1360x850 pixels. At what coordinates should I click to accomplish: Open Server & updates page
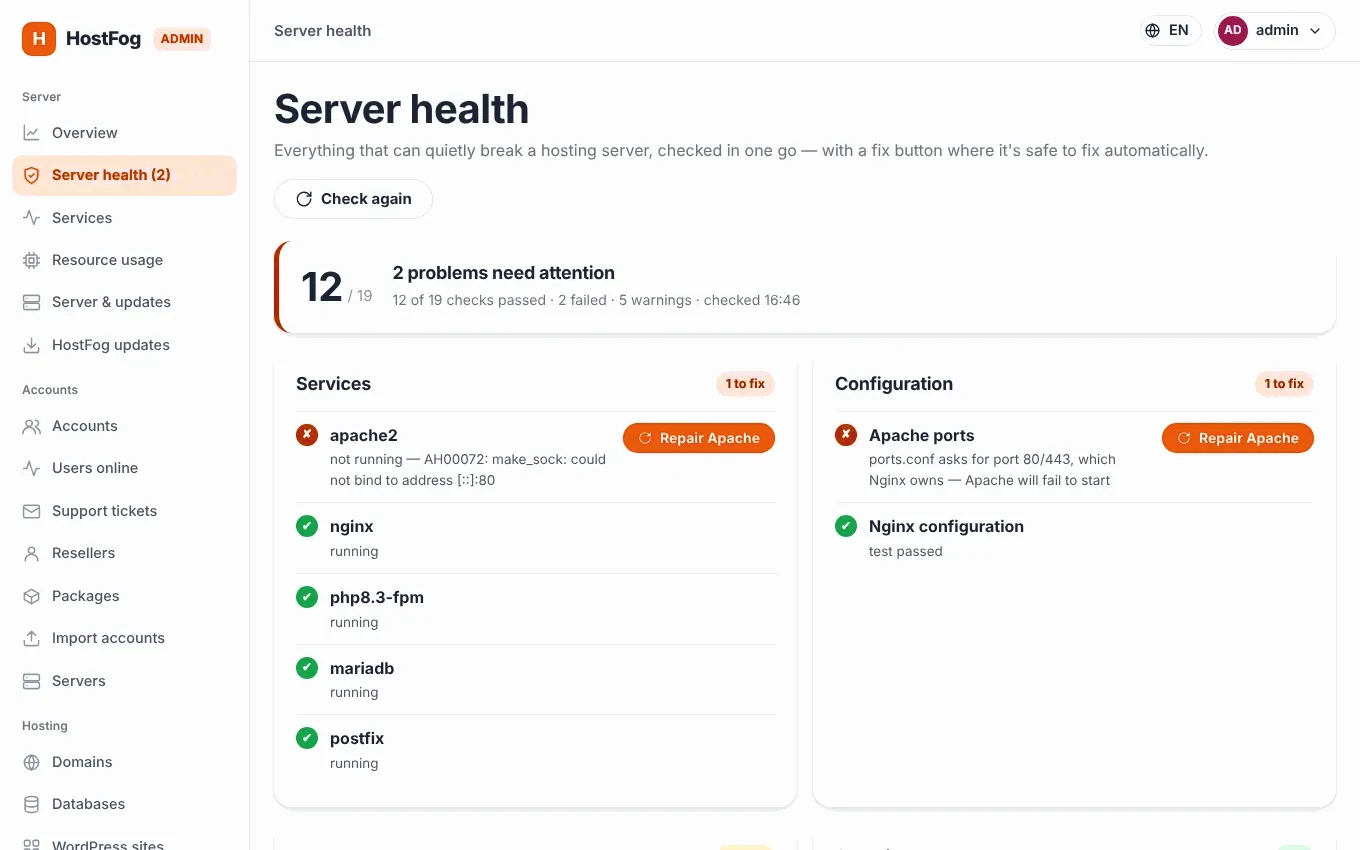tap(124, 302)
